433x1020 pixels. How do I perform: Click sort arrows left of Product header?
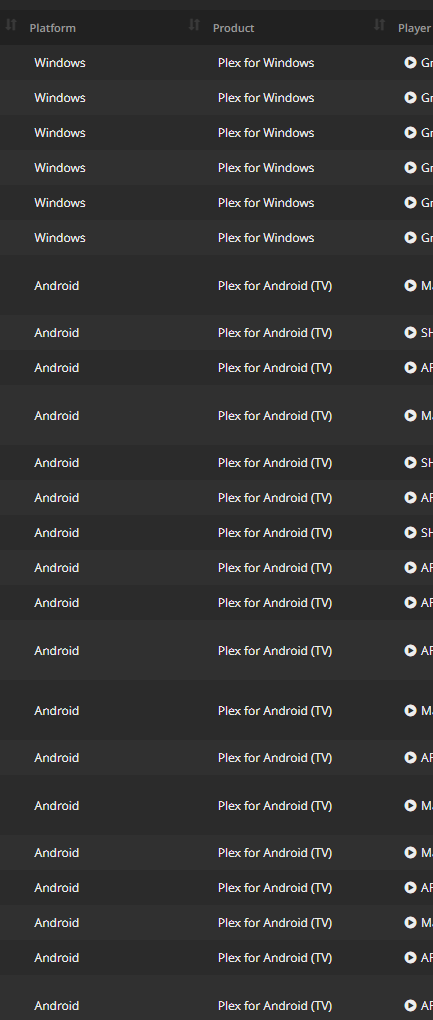point(194,25)
